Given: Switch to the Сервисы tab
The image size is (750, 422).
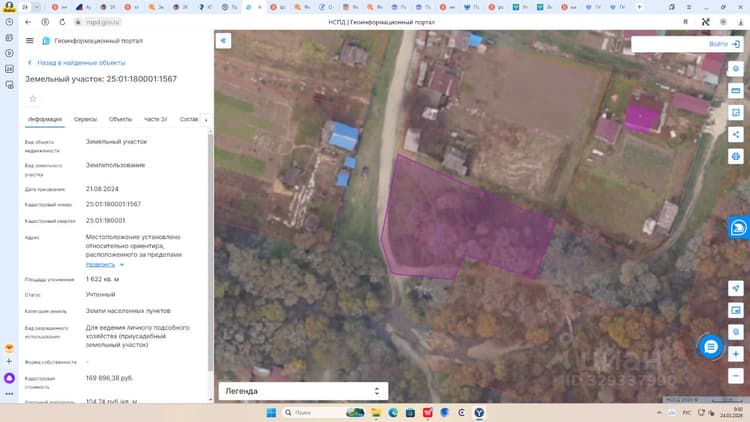Looking at the screenshot, I should 85,119.
